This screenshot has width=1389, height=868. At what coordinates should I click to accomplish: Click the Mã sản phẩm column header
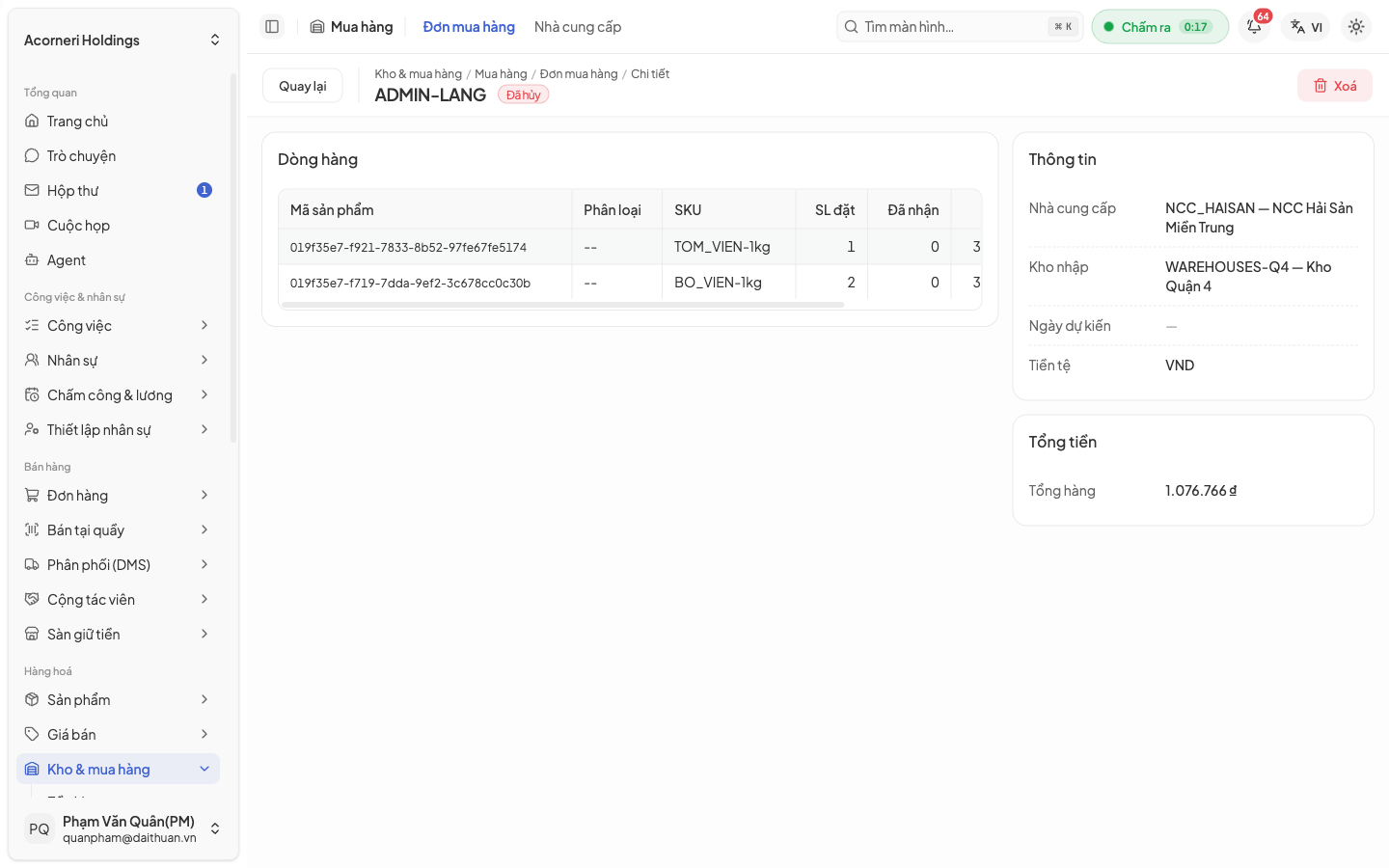[425, 210]
